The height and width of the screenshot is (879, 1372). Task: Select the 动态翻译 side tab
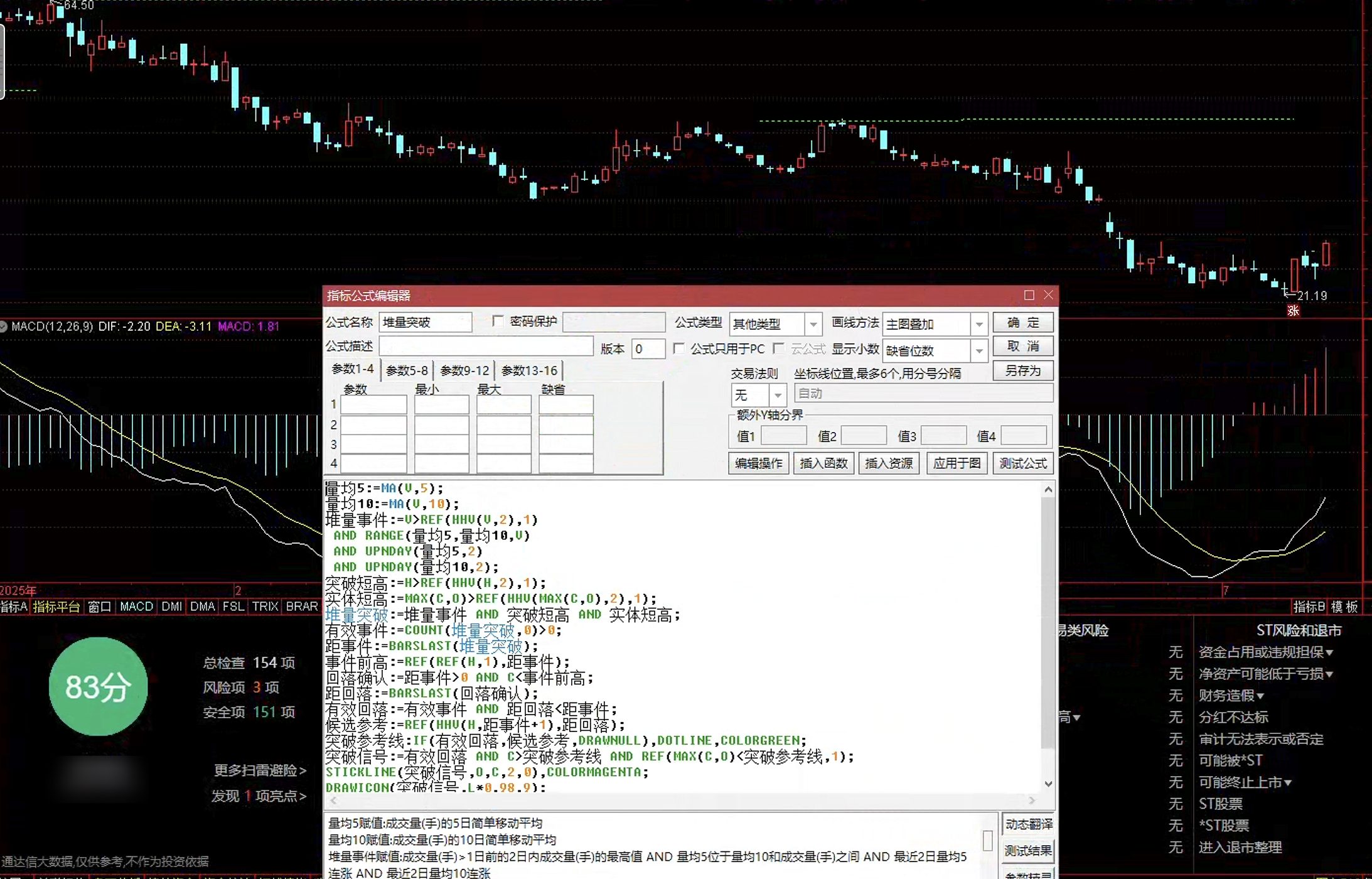(1028, 824)
